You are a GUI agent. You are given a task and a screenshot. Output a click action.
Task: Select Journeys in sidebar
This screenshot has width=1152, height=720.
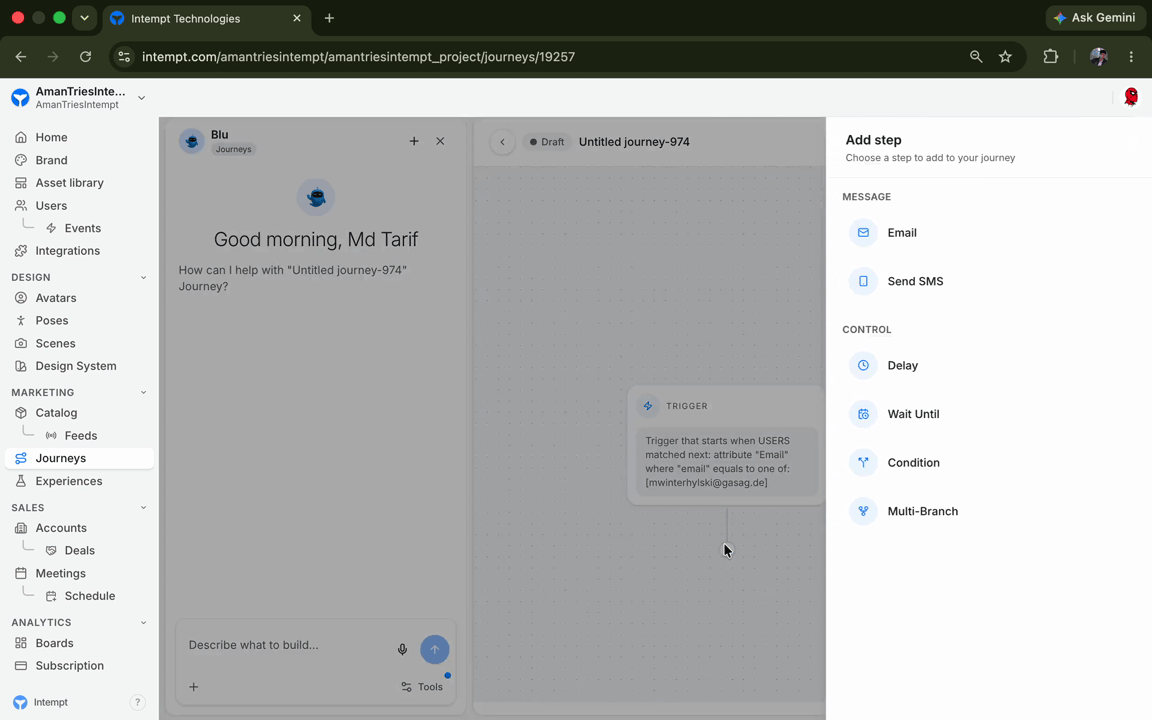coord(79,458)
